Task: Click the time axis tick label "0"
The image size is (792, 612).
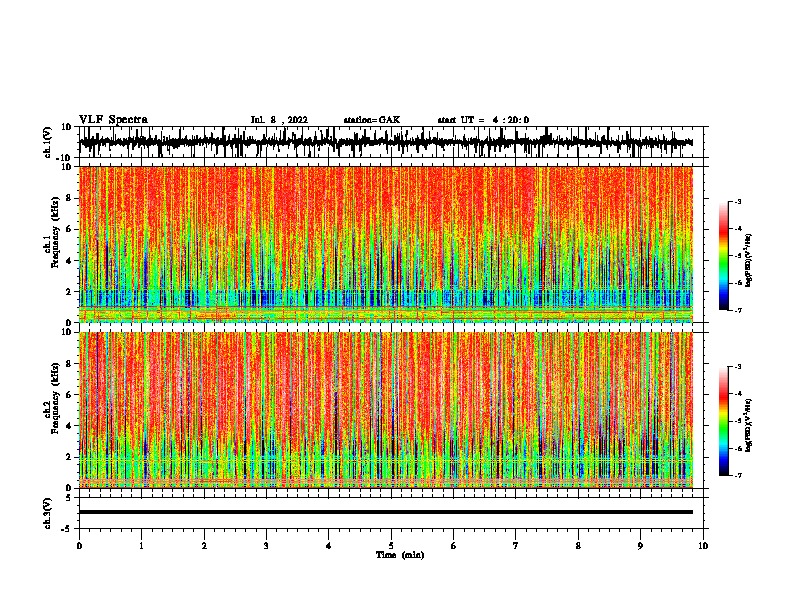Action: point(79,546)
